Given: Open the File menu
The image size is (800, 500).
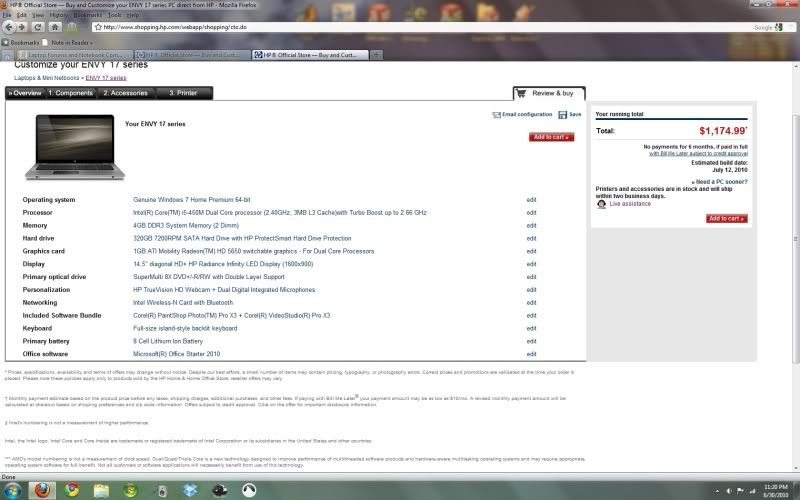Looking at the screenshot, I should point(7,15).
